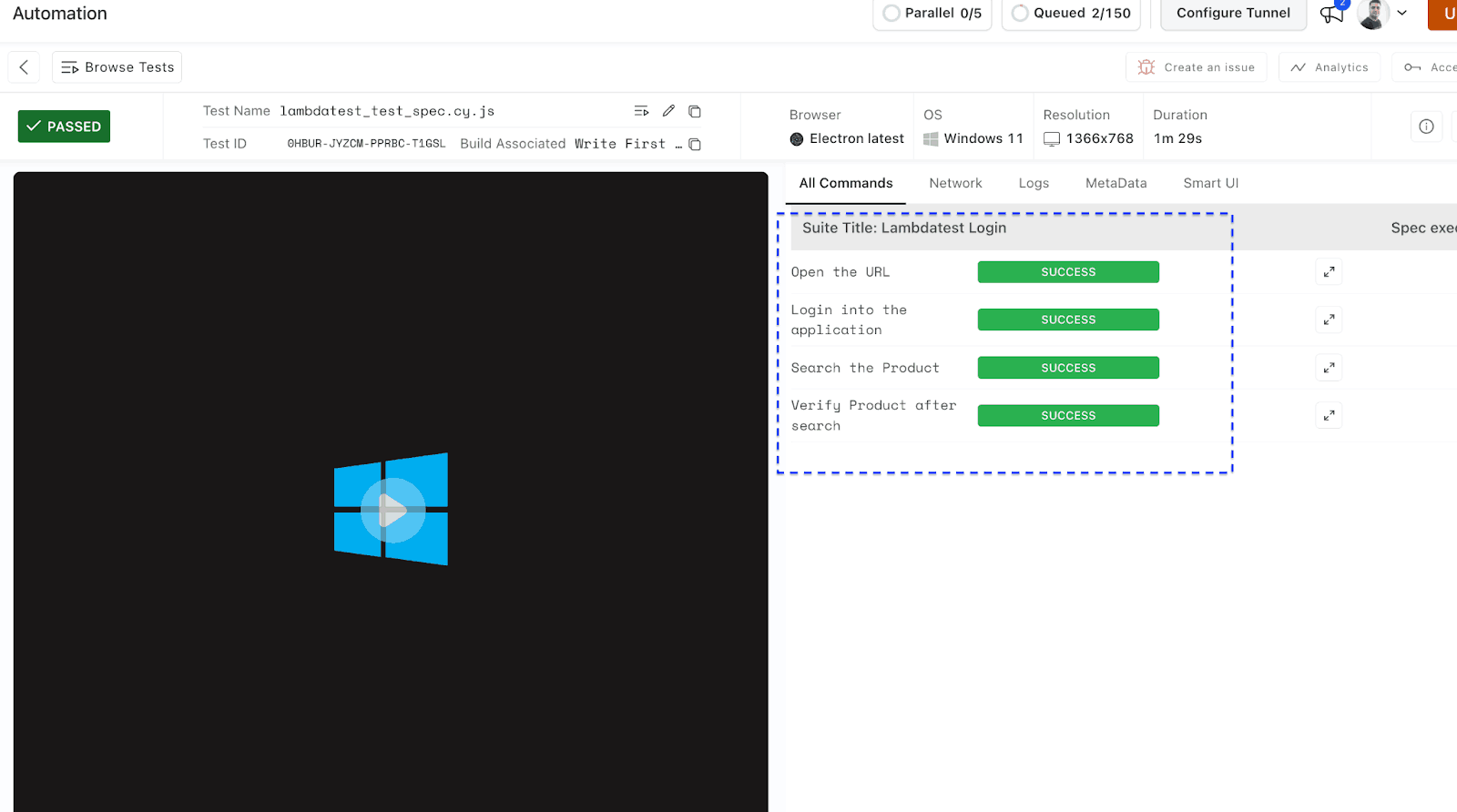Open Browse Tests
The image size is (1457, 812).
click(x=117, y=67)
